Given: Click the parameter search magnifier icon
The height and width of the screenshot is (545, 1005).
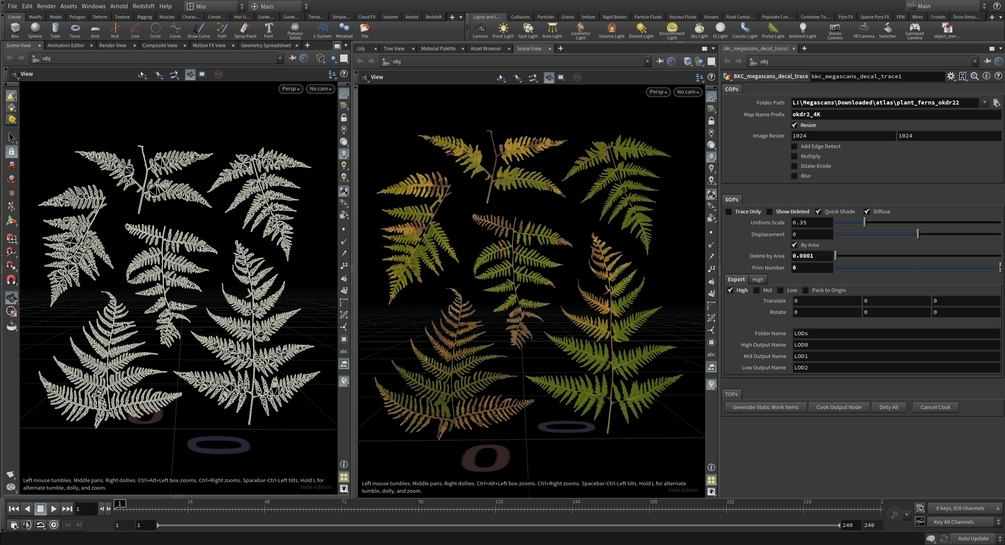Looking at the screenshot, I should (974, 76).
